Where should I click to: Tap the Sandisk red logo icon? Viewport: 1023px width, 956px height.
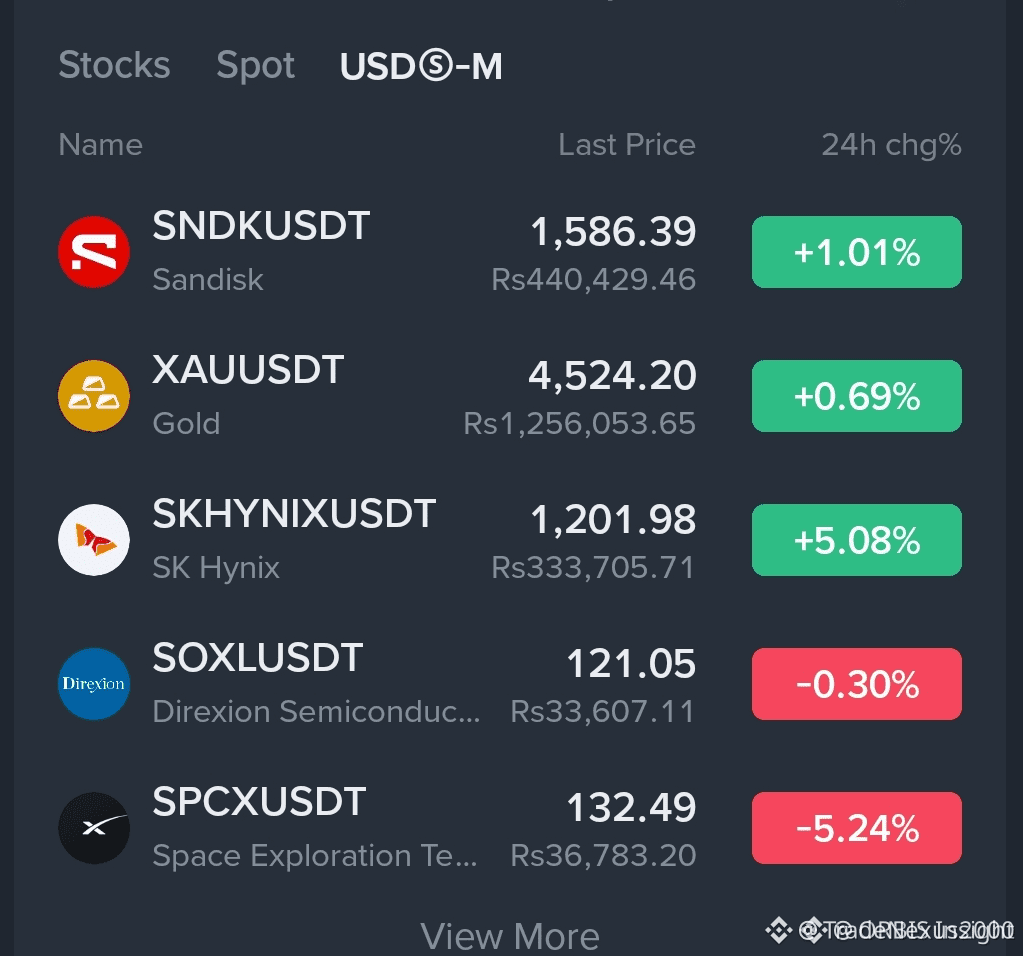click(x=94, y=252)
